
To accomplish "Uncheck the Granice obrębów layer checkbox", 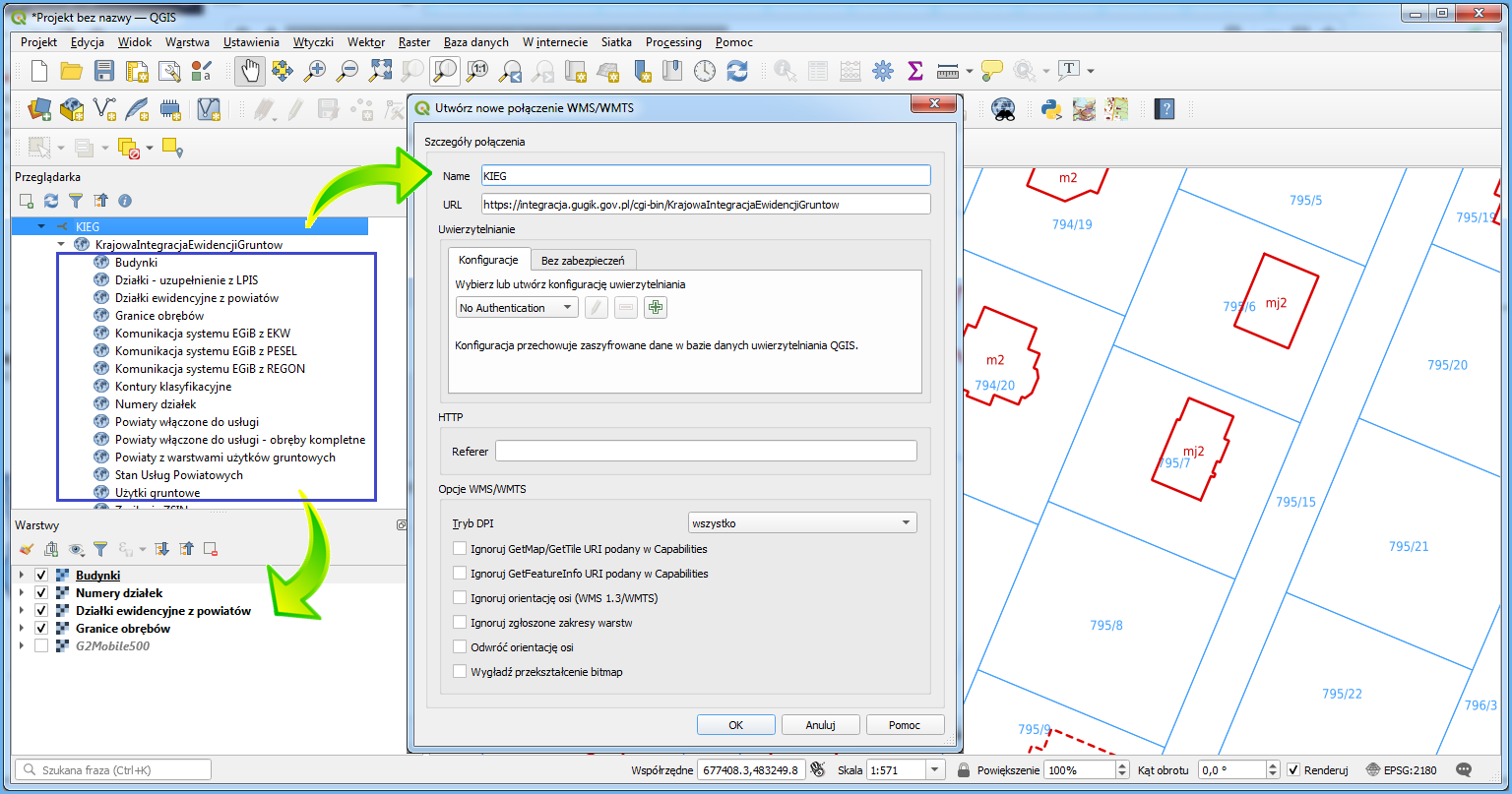I will [x=41, y=629].
